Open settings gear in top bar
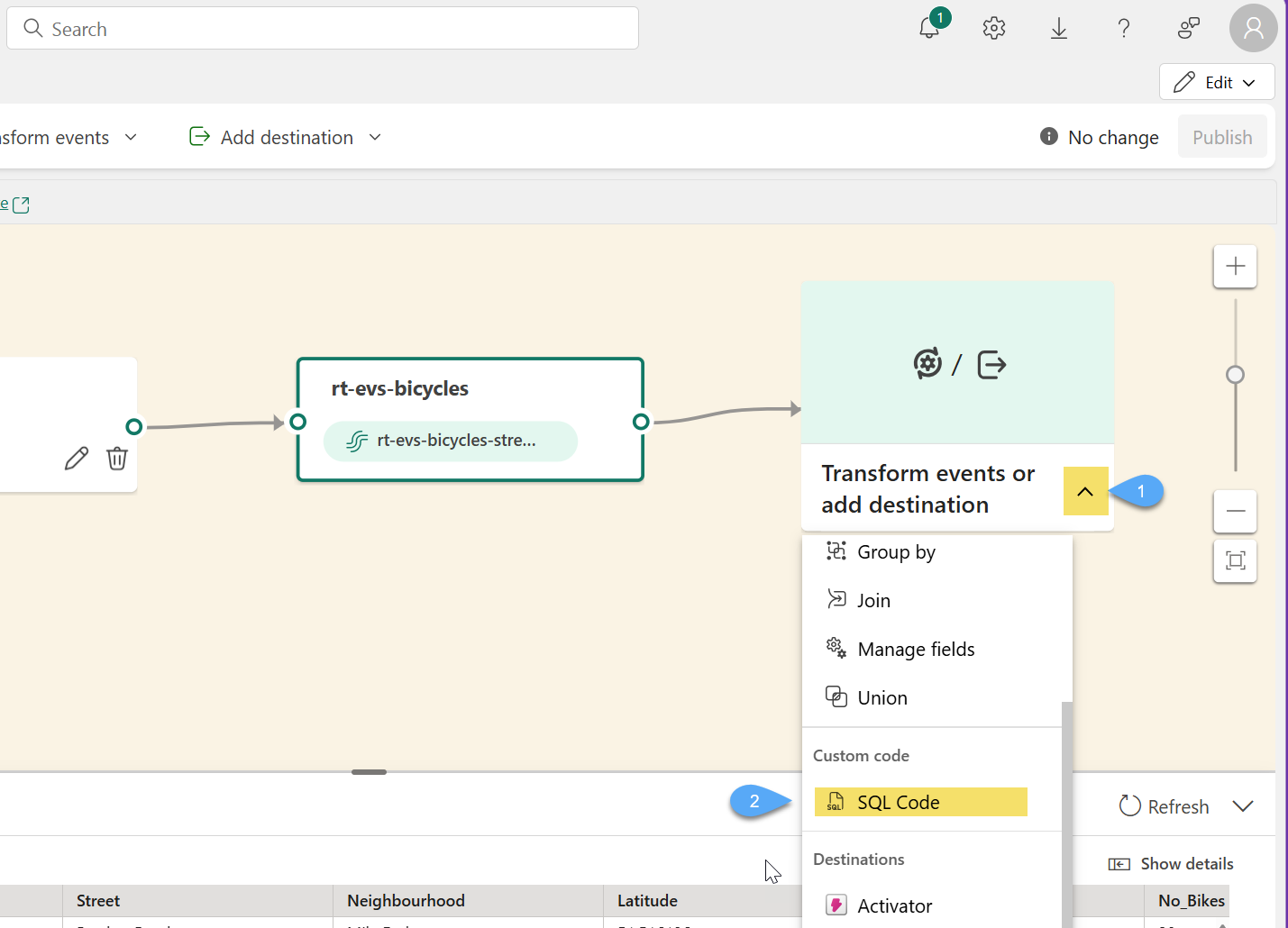 (994, 28)
